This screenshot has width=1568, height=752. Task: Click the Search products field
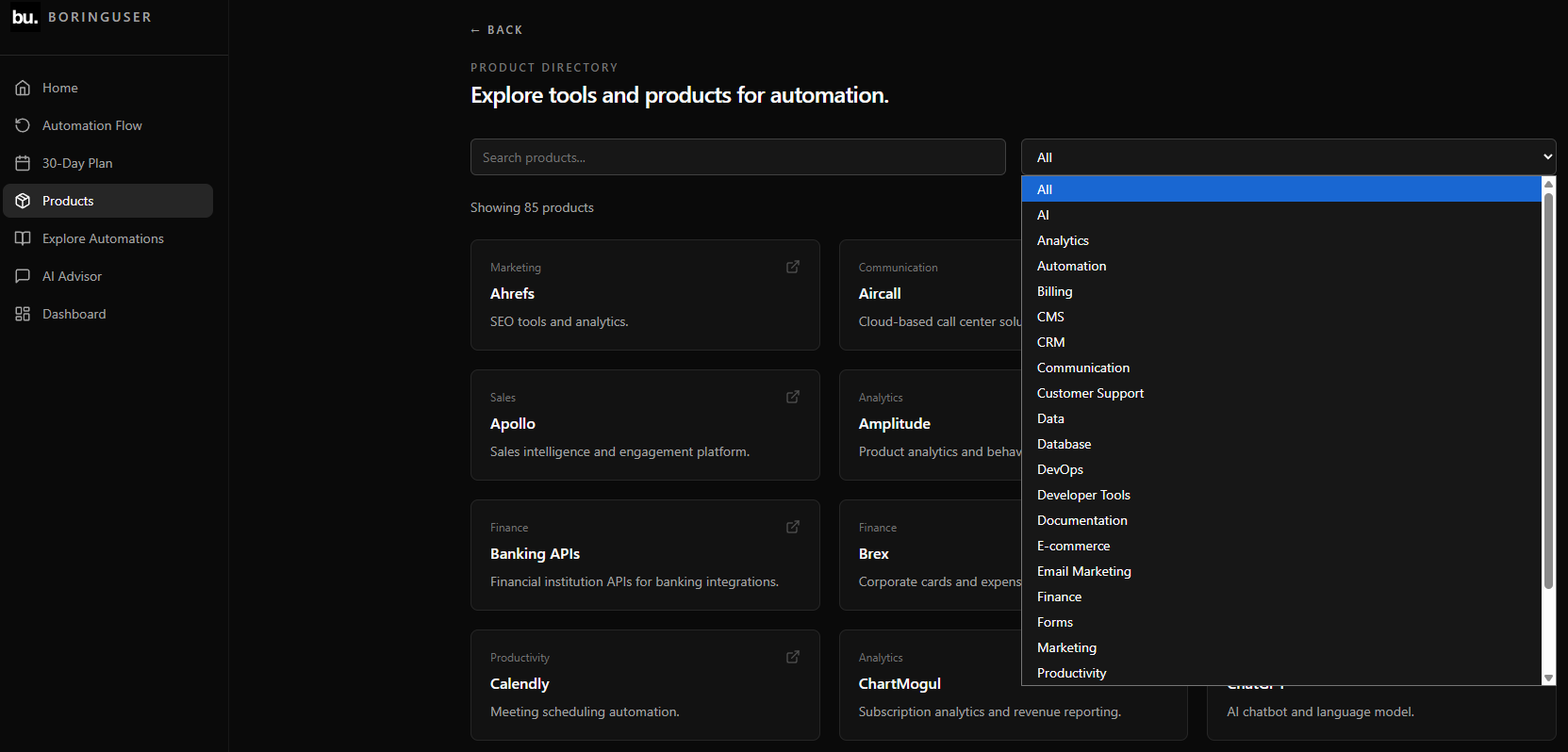(738, 157)
